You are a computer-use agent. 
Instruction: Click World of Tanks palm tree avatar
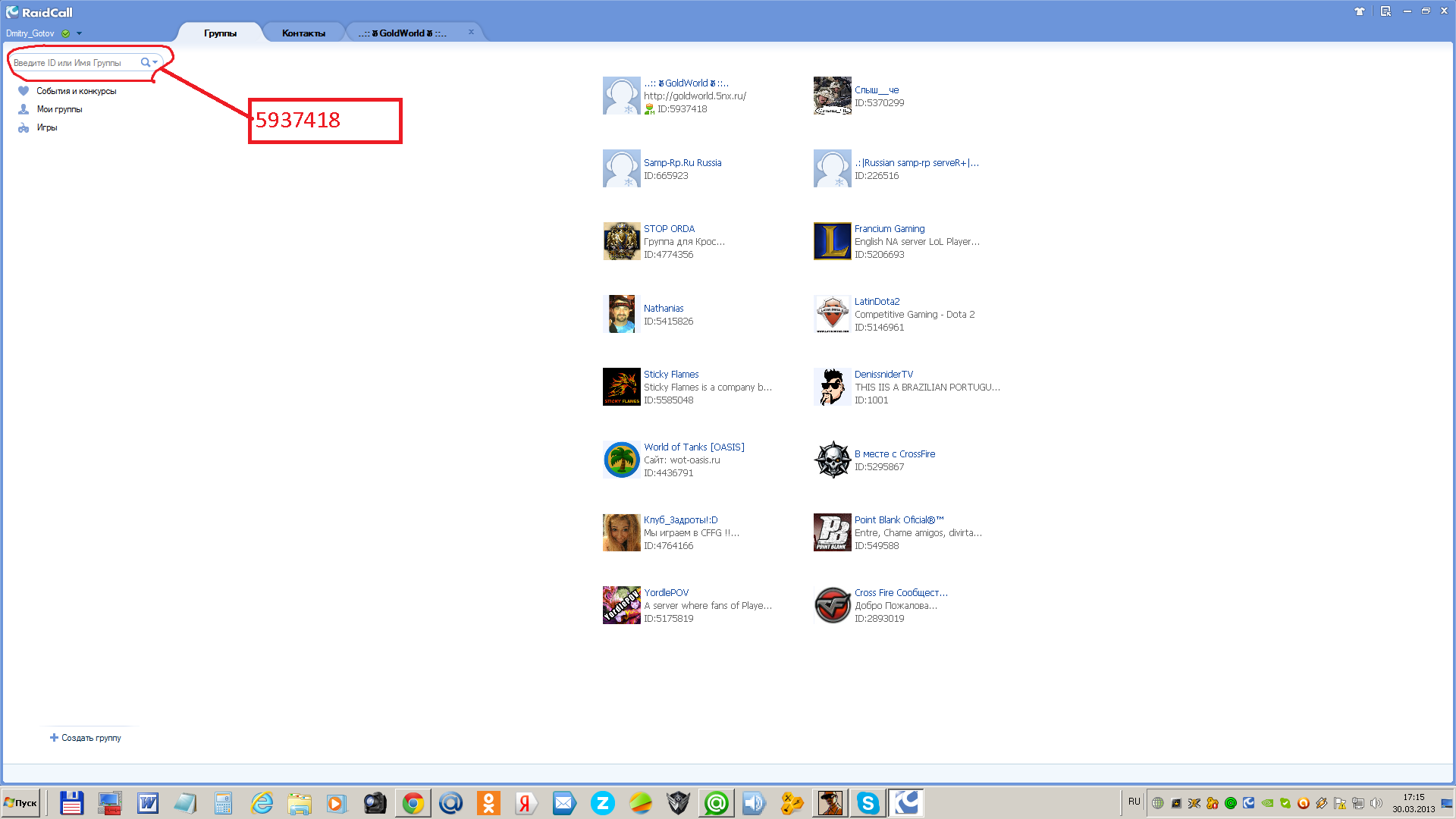pos(622,460)
